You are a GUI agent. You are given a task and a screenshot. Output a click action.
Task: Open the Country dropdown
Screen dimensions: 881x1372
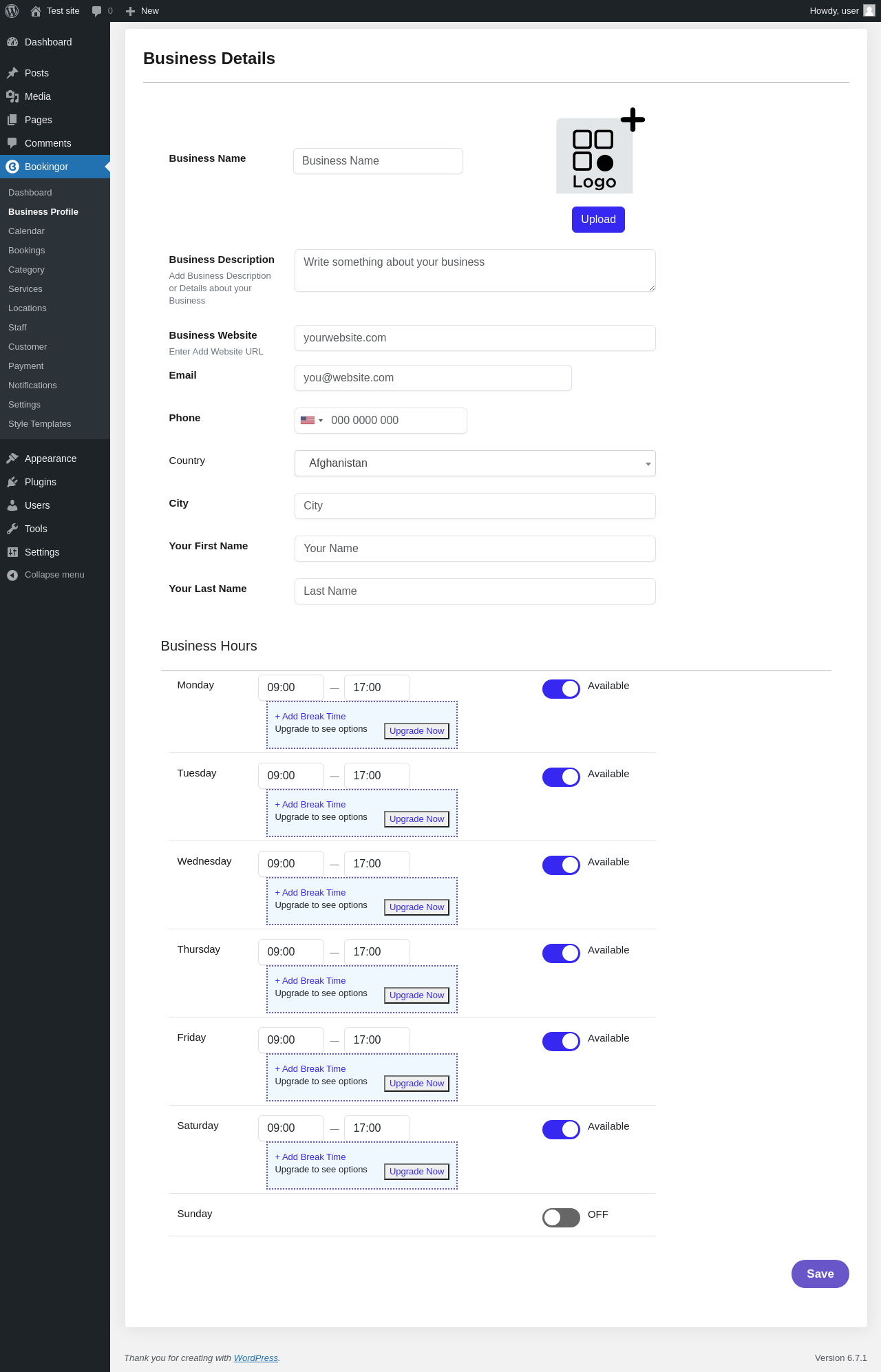[x=475, y=463]
